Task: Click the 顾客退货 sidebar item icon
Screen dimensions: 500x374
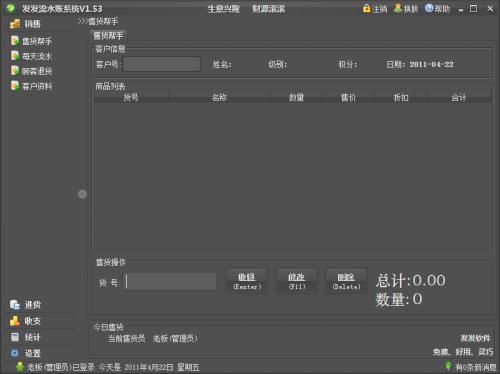Action: 15,71
